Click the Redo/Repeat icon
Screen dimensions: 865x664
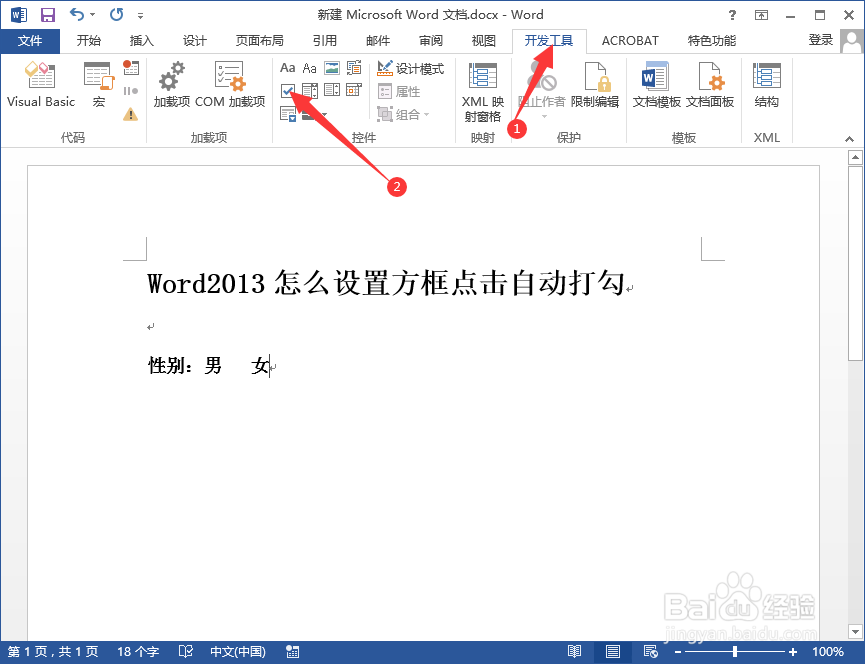tap(116, 15)
